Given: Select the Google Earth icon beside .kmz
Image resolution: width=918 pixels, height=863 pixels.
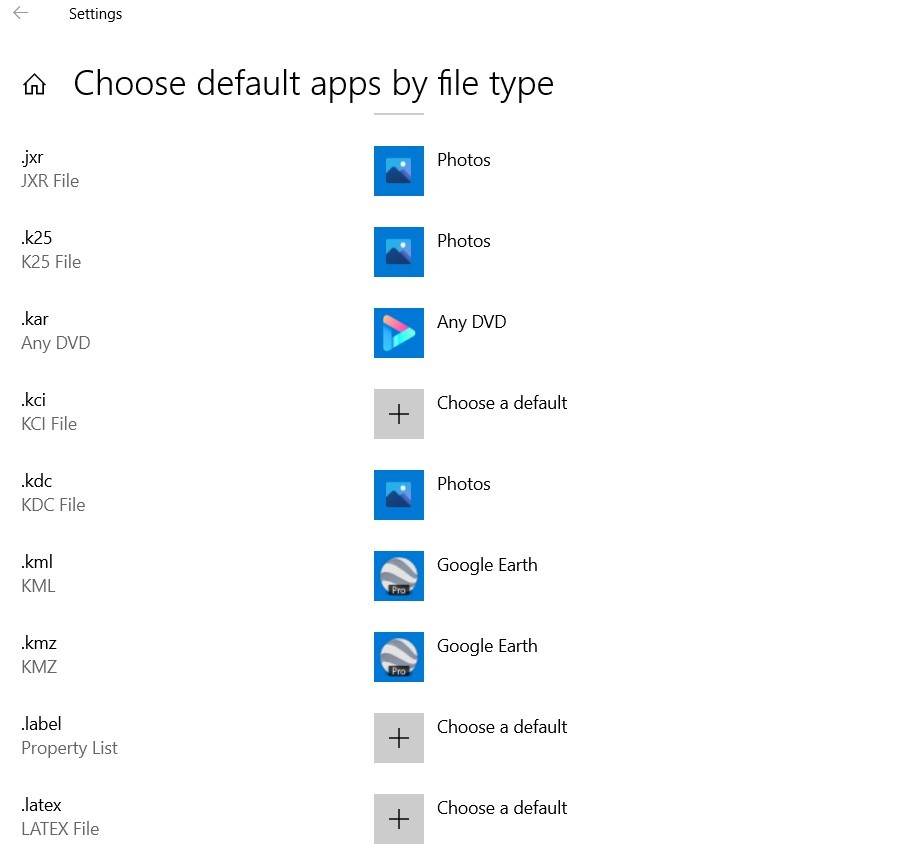Looking at the screenshot, I should pos(398,656).
